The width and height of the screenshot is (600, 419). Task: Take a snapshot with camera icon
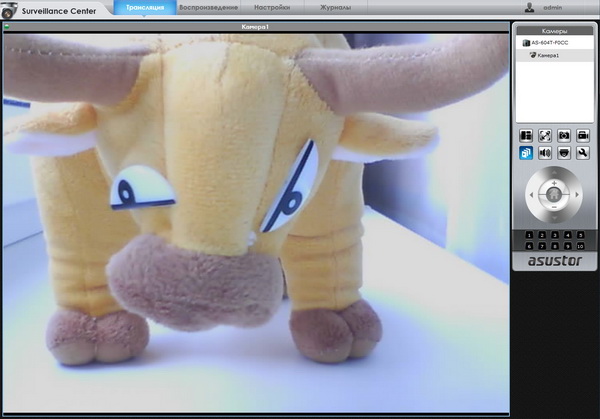[x=564, y=135]
